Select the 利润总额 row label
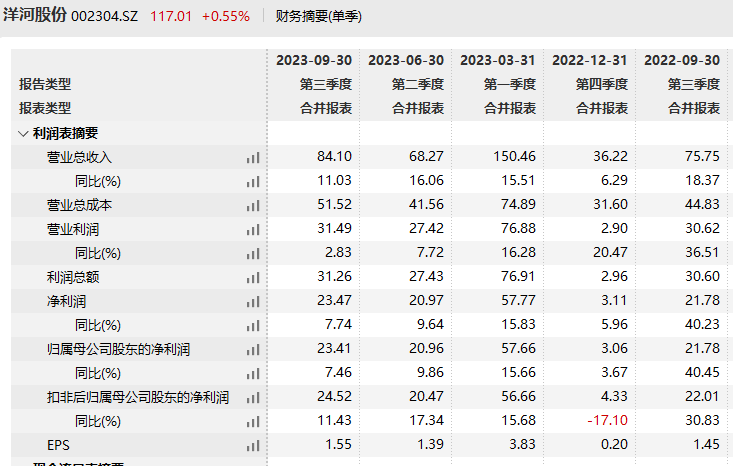 tap(73, 277)
